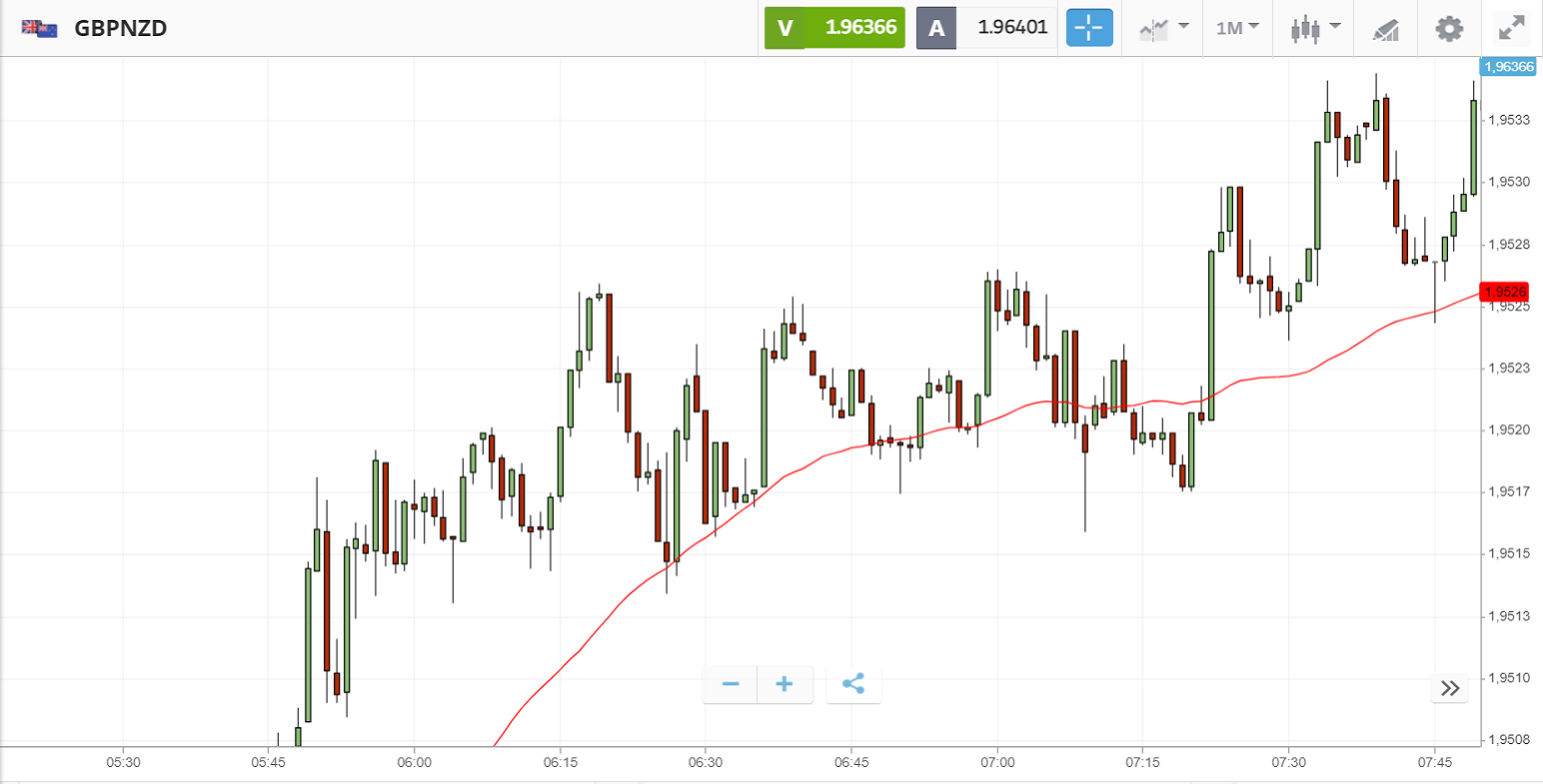
Task: Toggle the crosshair cursor tool
Action: tap(1089, 28)
